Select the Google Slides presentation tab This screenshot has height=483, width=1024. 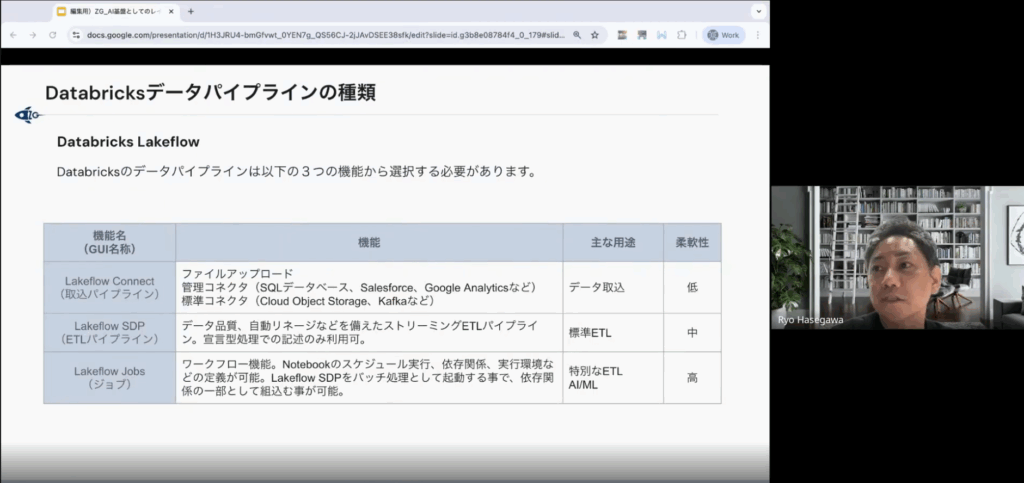point(110,11)
